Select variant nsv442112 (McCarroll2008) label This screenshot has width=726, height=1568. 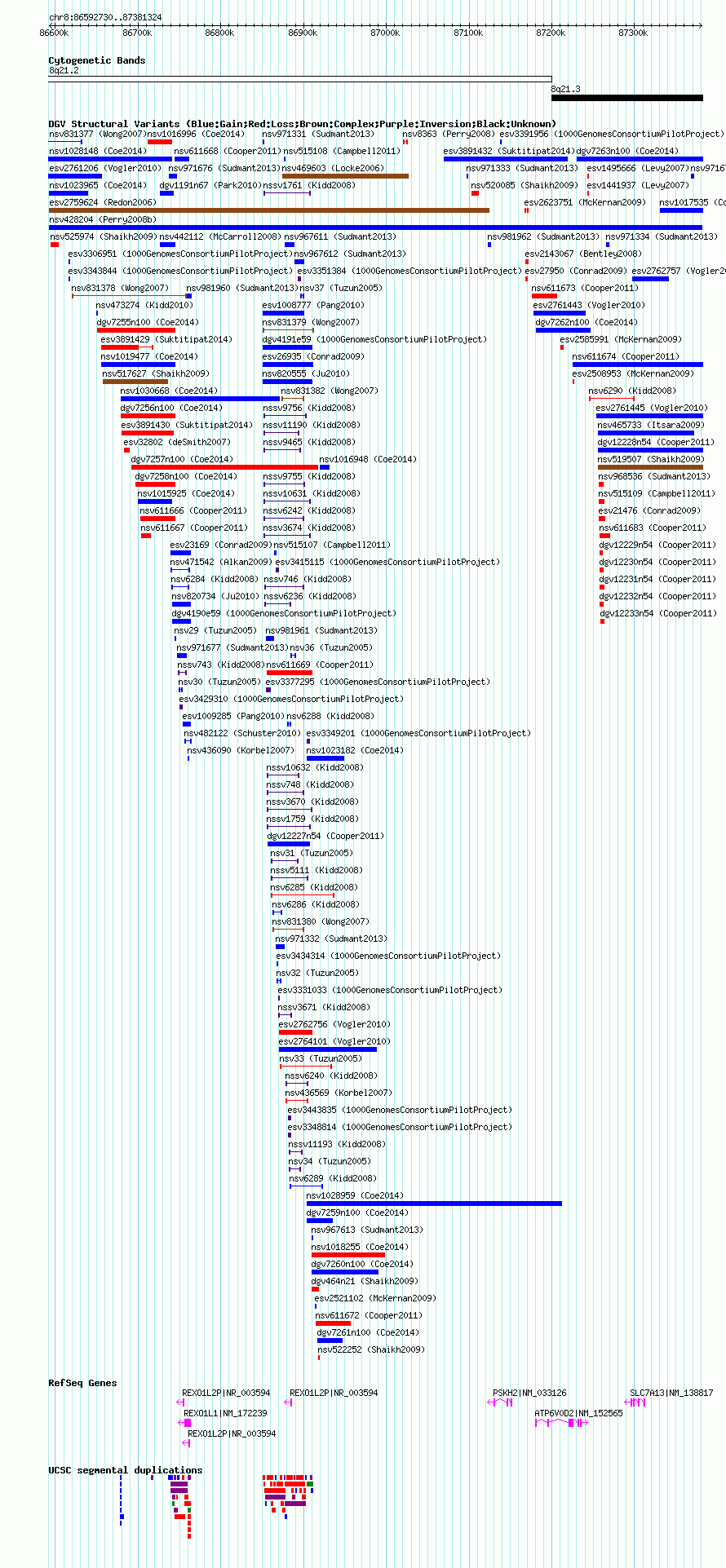220,236
